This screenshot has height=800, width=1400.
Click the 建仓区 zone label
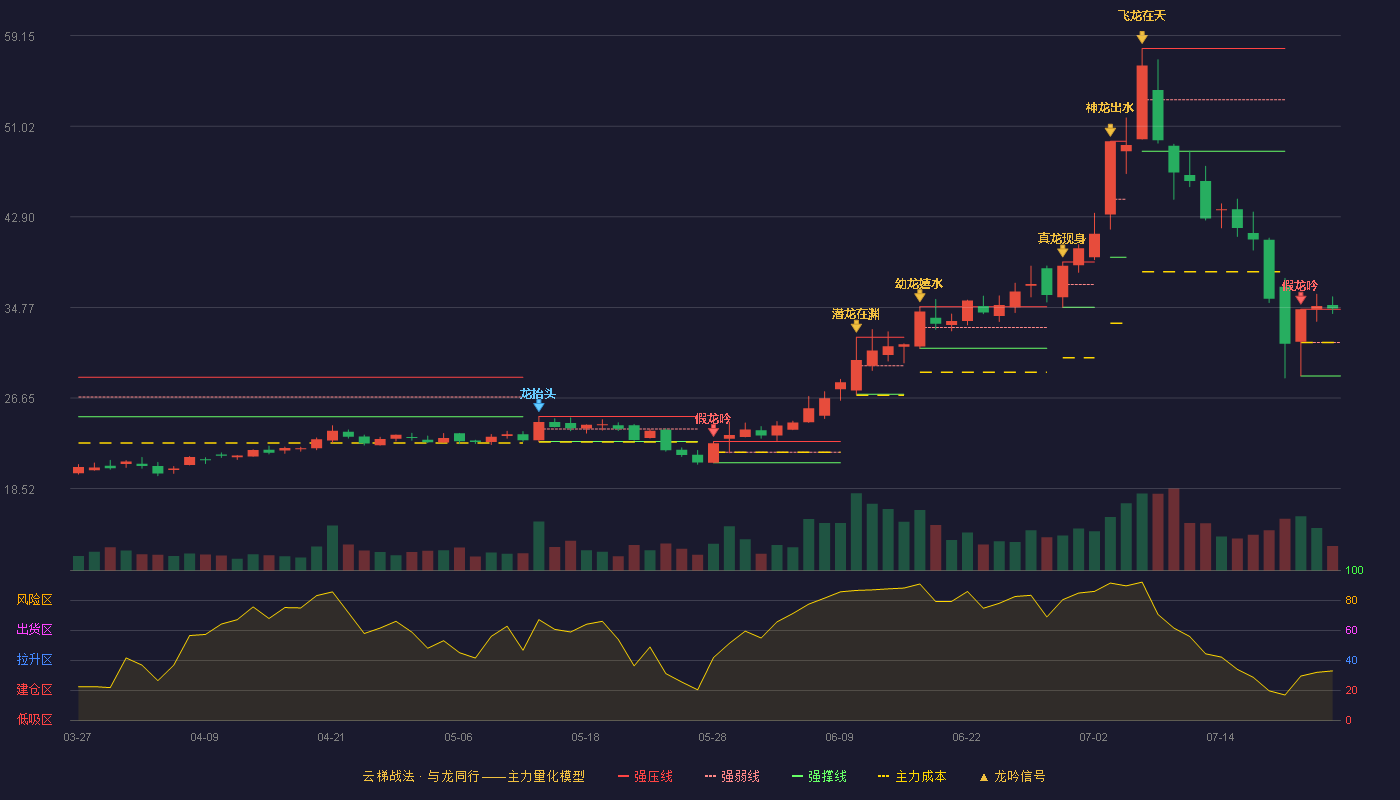pos(34,690)
